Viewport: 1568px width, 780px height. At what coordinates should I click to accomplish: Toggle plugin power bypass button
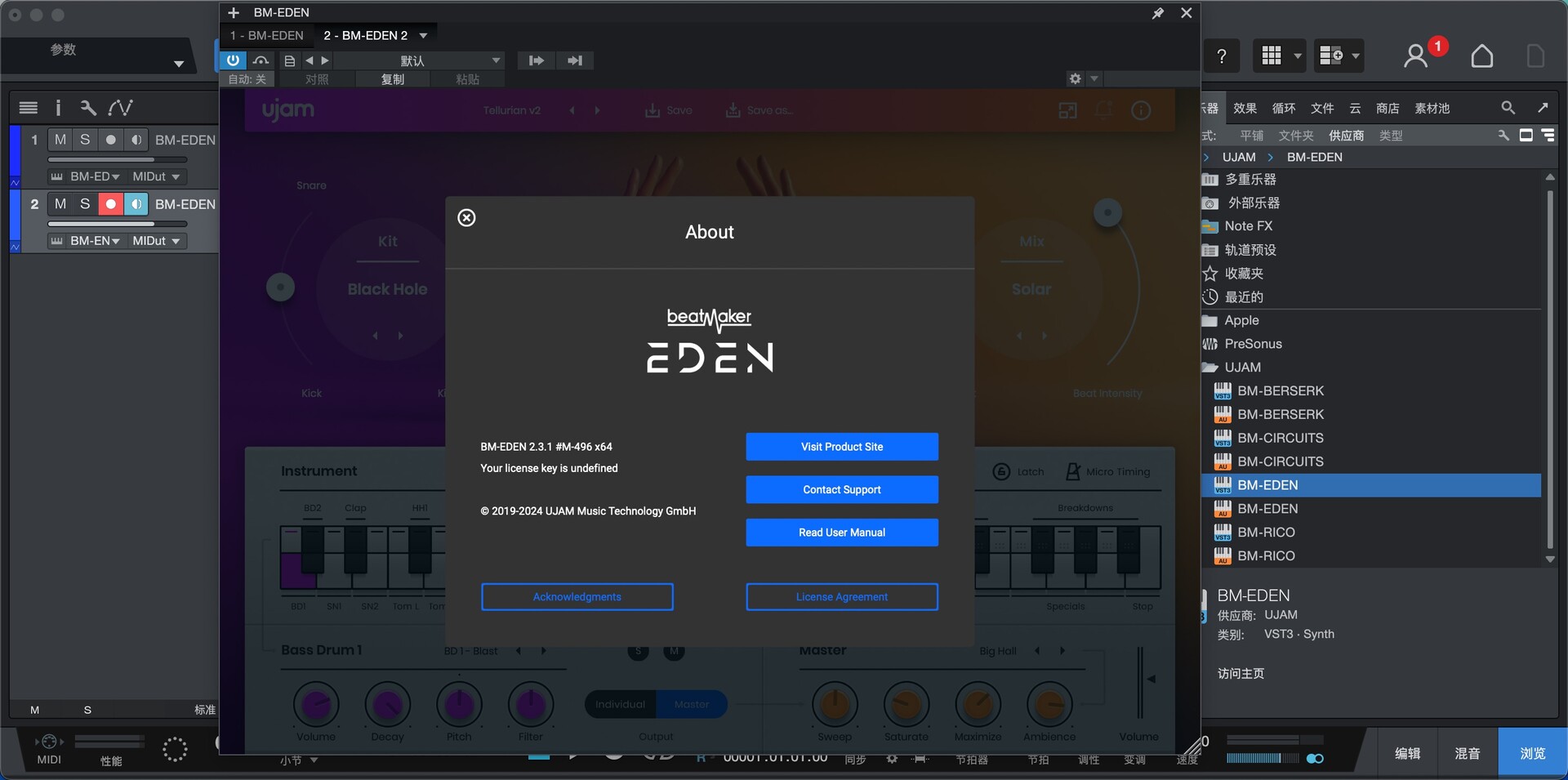coord(233,60)
